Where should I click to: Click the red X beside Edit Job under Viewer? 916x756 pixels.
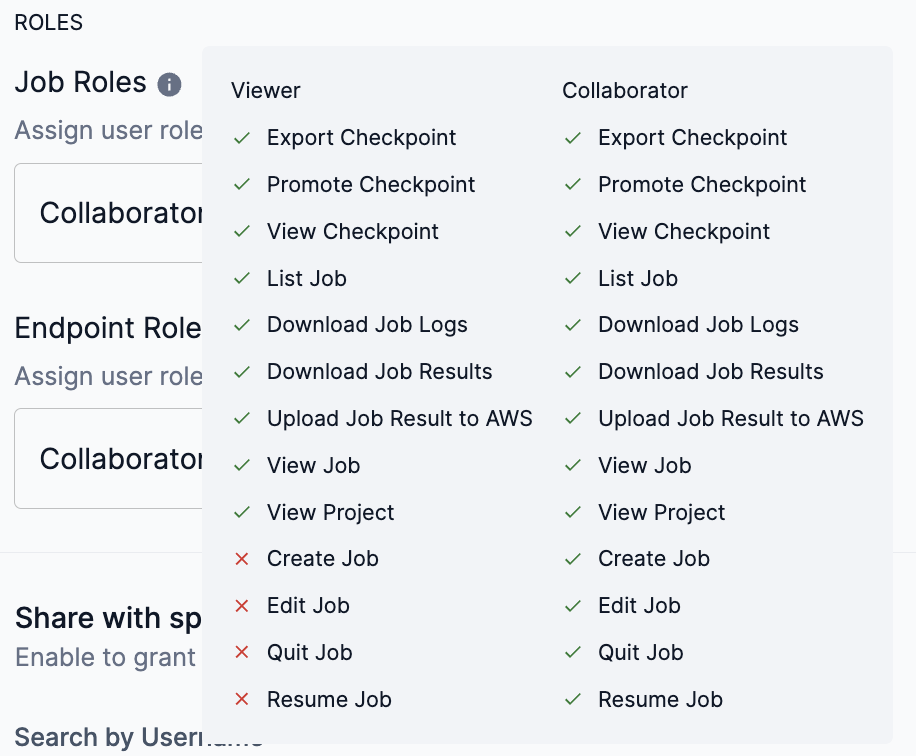241,606
